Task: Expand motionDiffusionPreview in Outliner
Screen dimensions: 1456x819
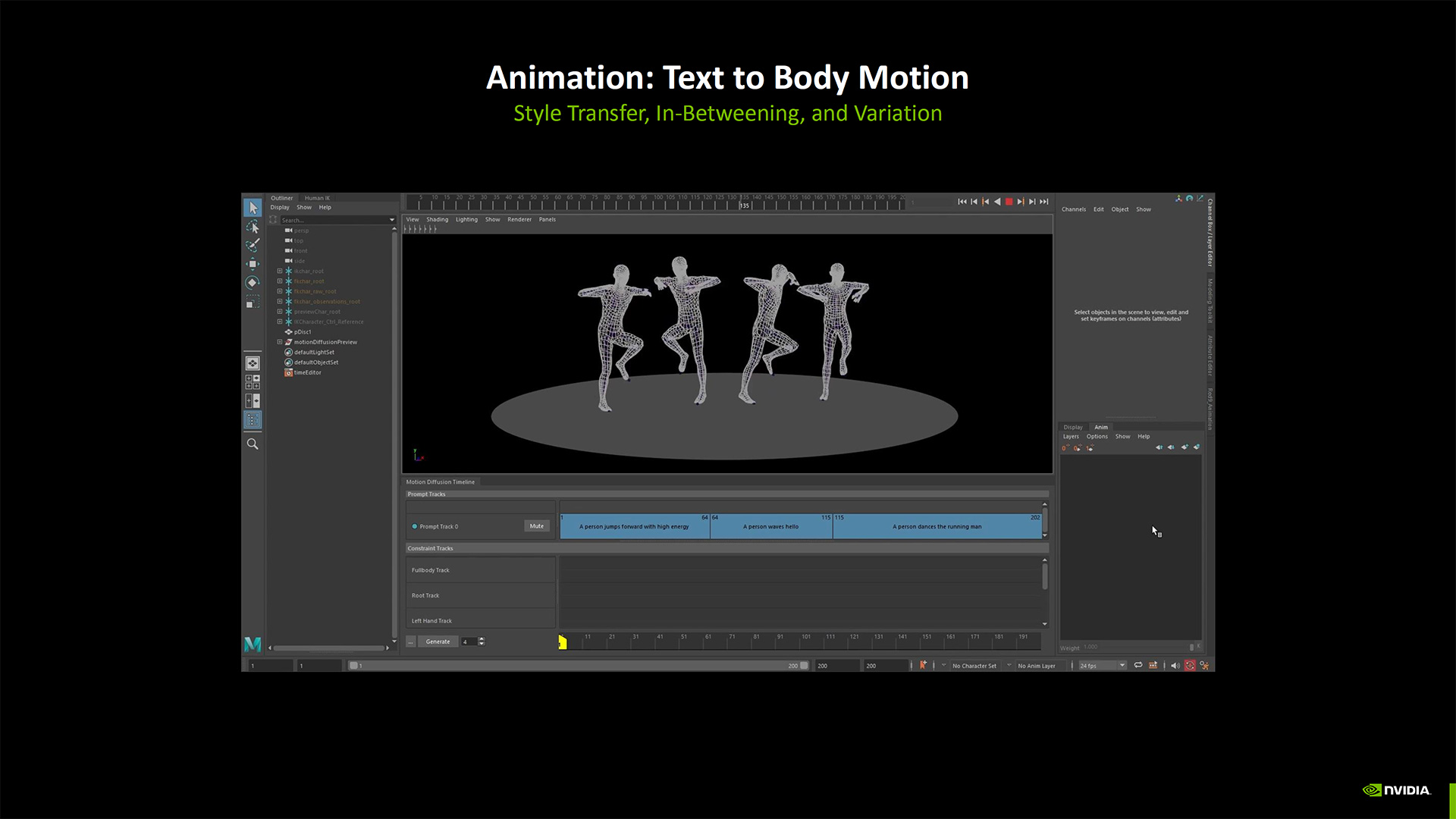Action: coord(280,342)
